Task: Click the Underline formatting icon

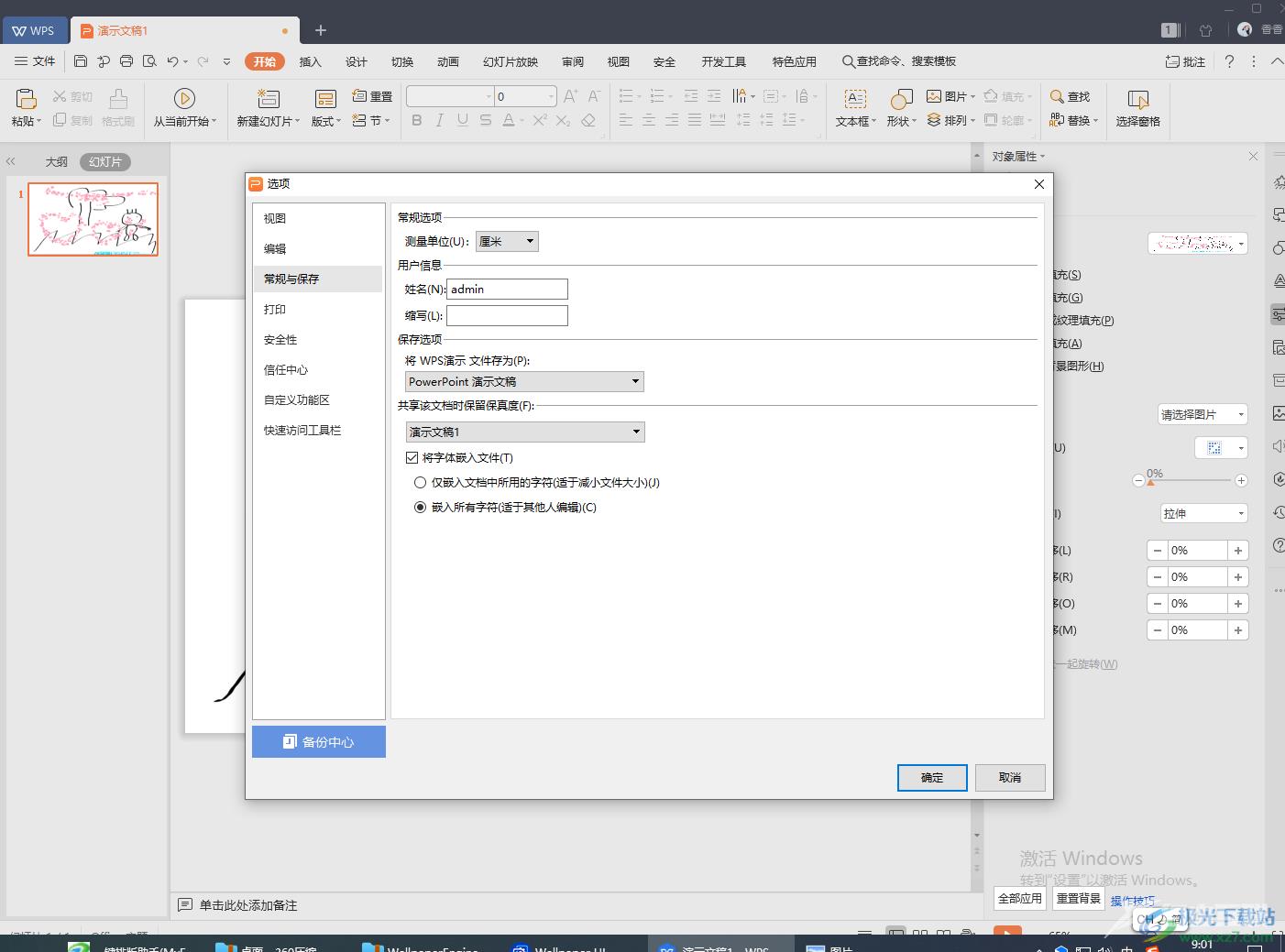Action: click(463, 120)
